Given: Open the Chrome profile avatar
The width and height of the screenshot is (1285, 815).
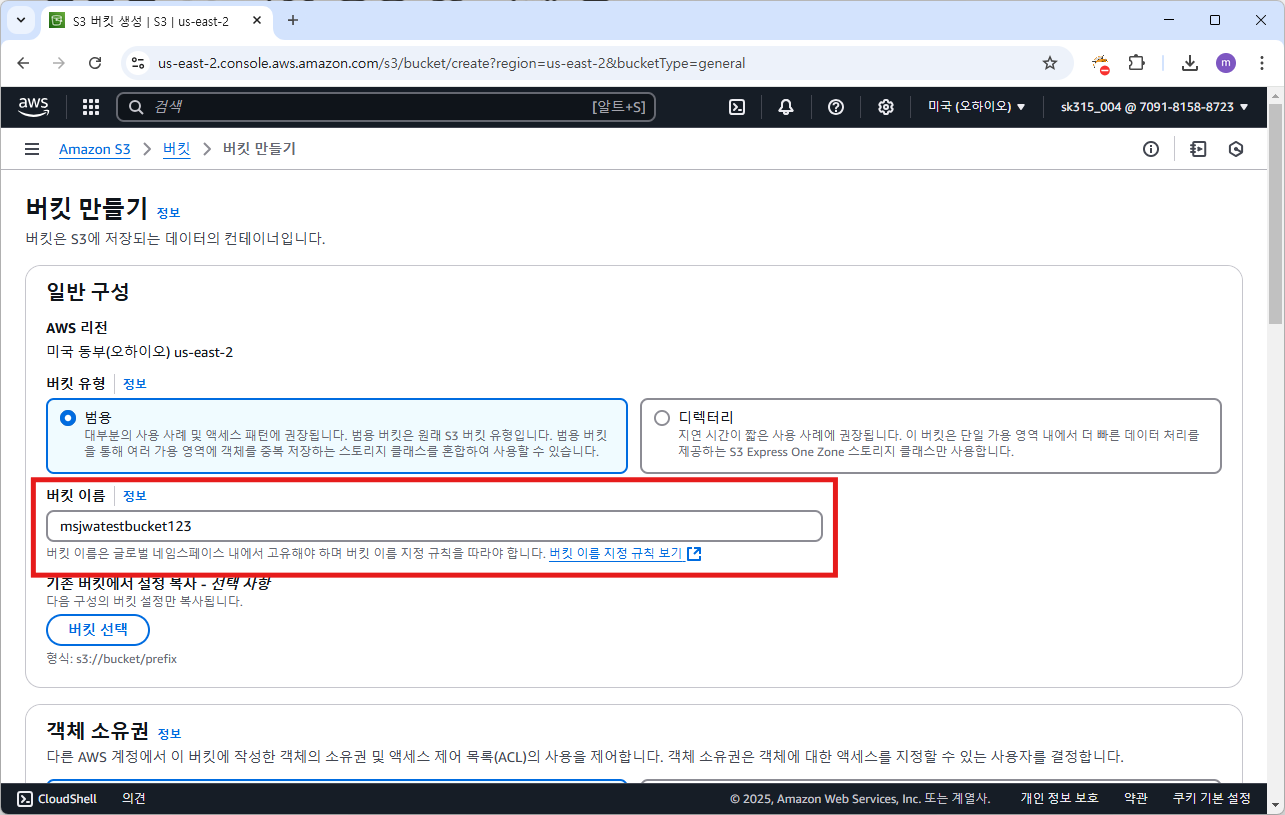Looking at the screenshot, I should 1226,63.
